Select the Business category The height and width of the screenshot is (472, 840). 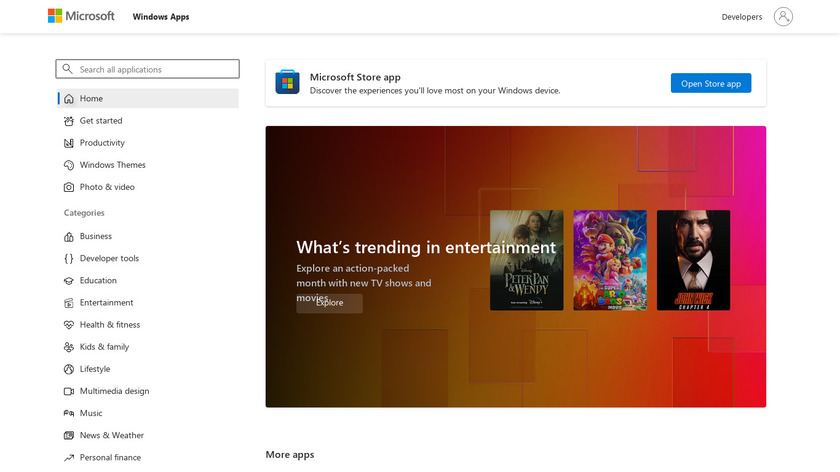148,236
